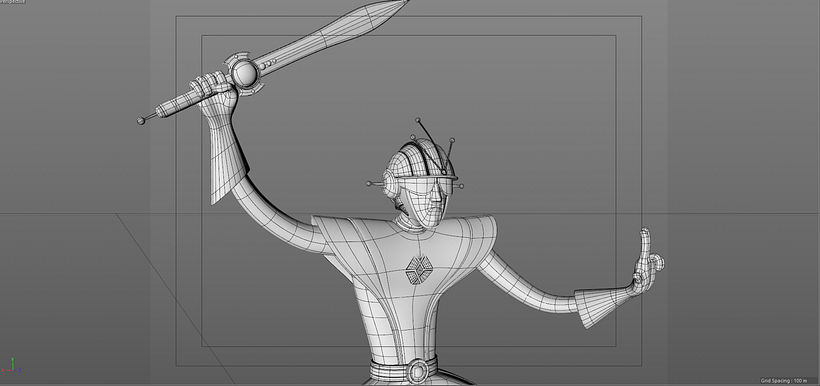Image resolution: width=820 pixels, height=386 pixels.
Task: Select the ball pommel at the sword's end
Action: pos(141,121)
